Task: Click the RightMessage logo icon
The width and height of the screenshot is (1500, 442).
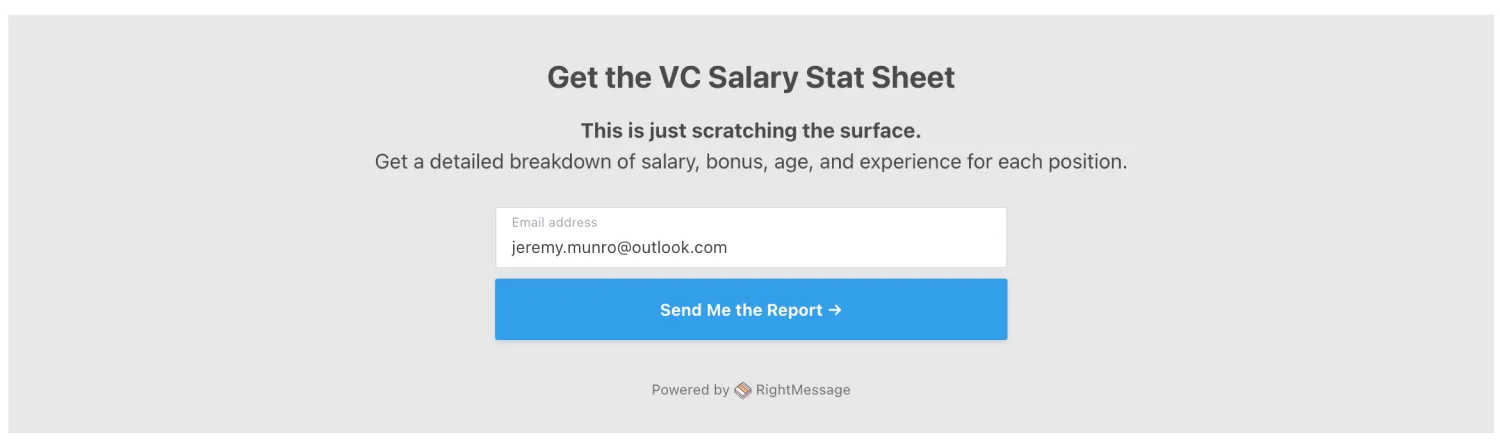Action: pyautogui.click(x=742, y=390)
